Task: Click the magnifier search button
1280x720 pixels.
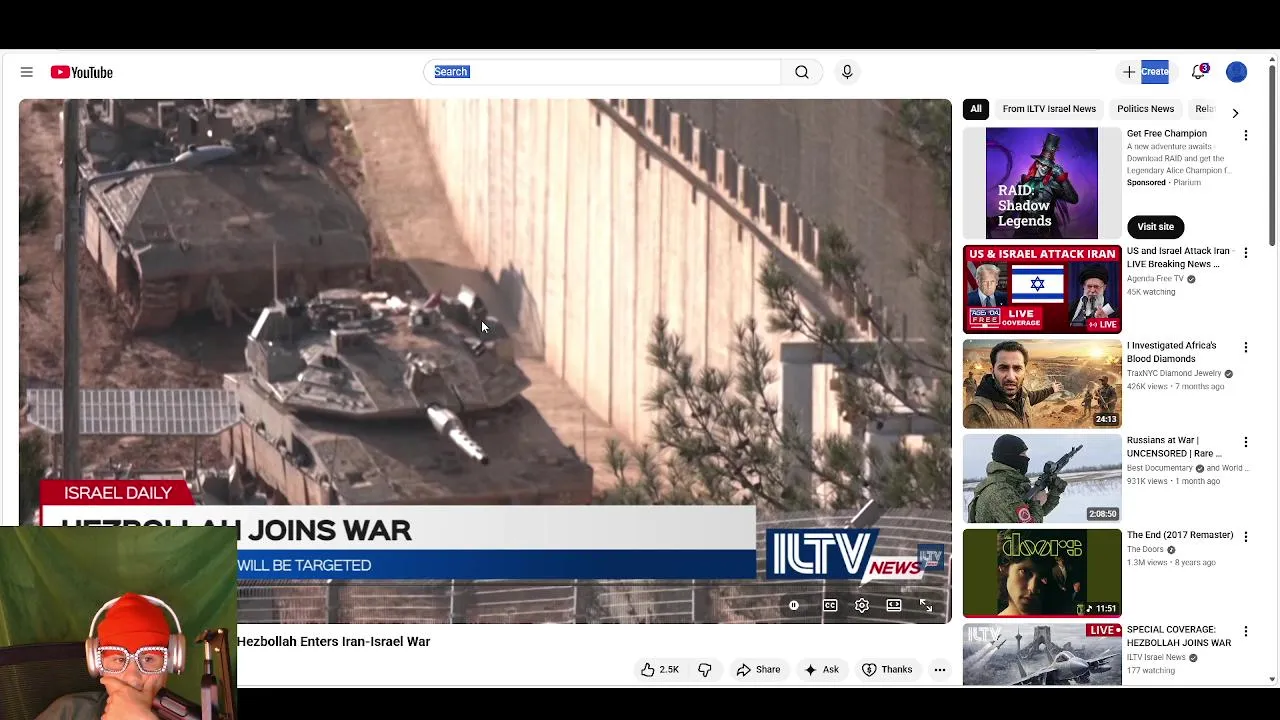Action: (802, 72)
